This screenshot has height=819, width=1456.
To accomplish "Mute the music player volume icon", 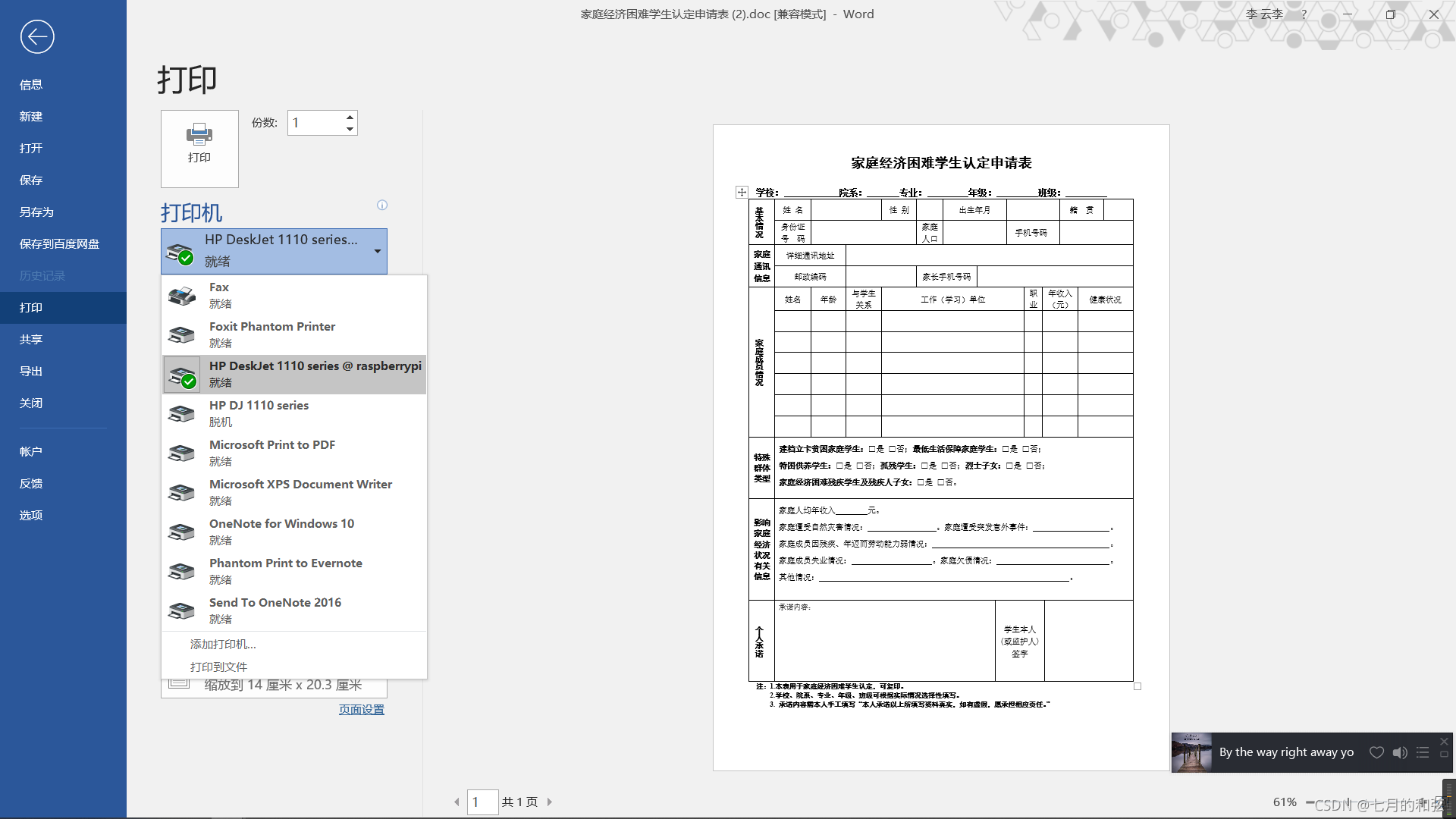I will pyautogui.click(x=1400, y=752).
